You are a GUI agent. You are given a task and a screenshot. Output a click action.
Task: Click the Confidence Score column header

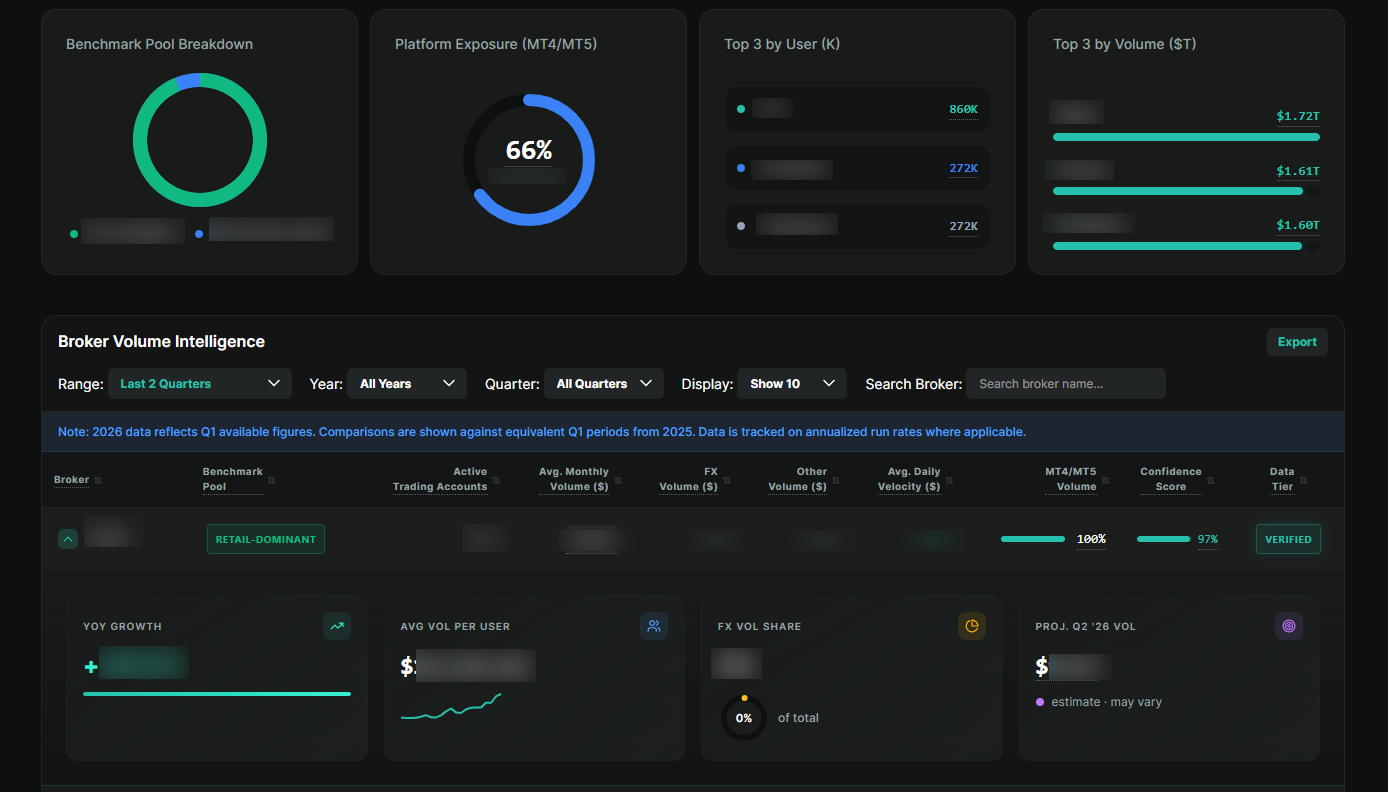(x=1170, y=479)
